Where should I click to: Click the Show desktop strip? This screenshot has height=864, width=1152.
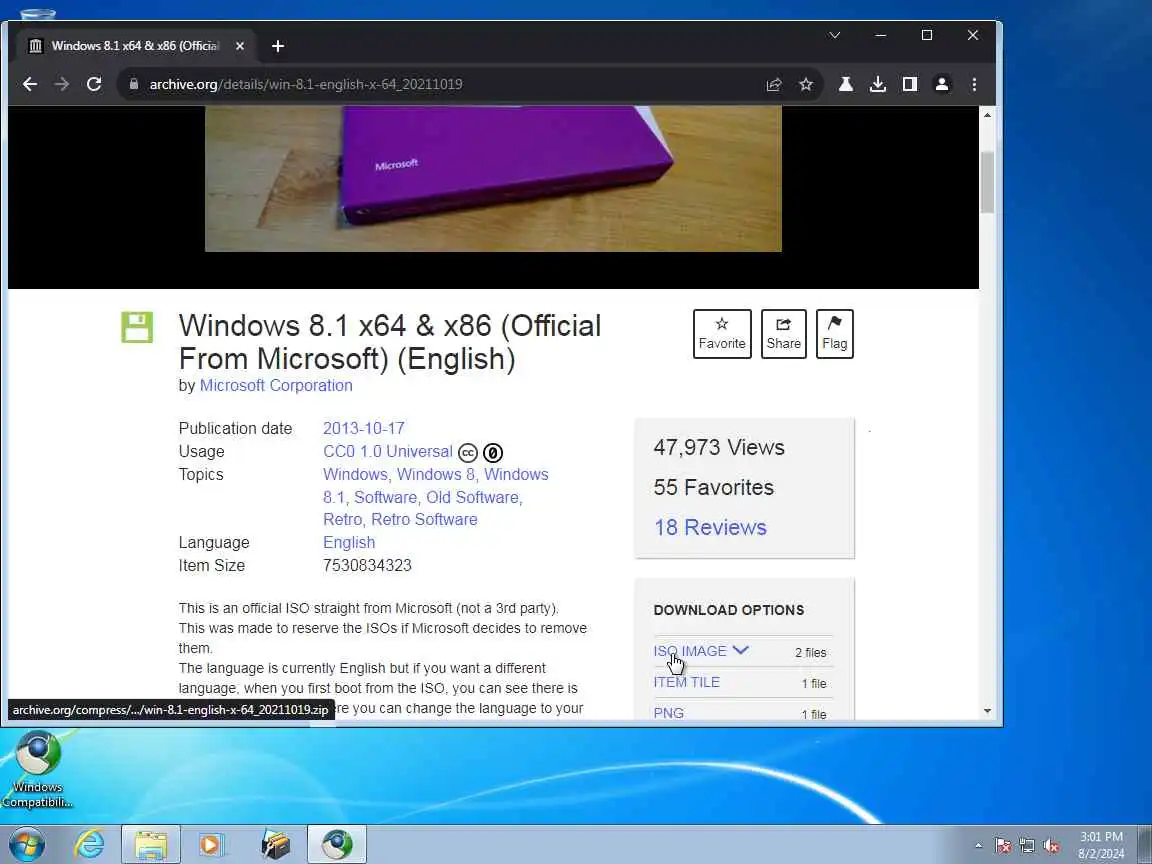pos(1145,844)
